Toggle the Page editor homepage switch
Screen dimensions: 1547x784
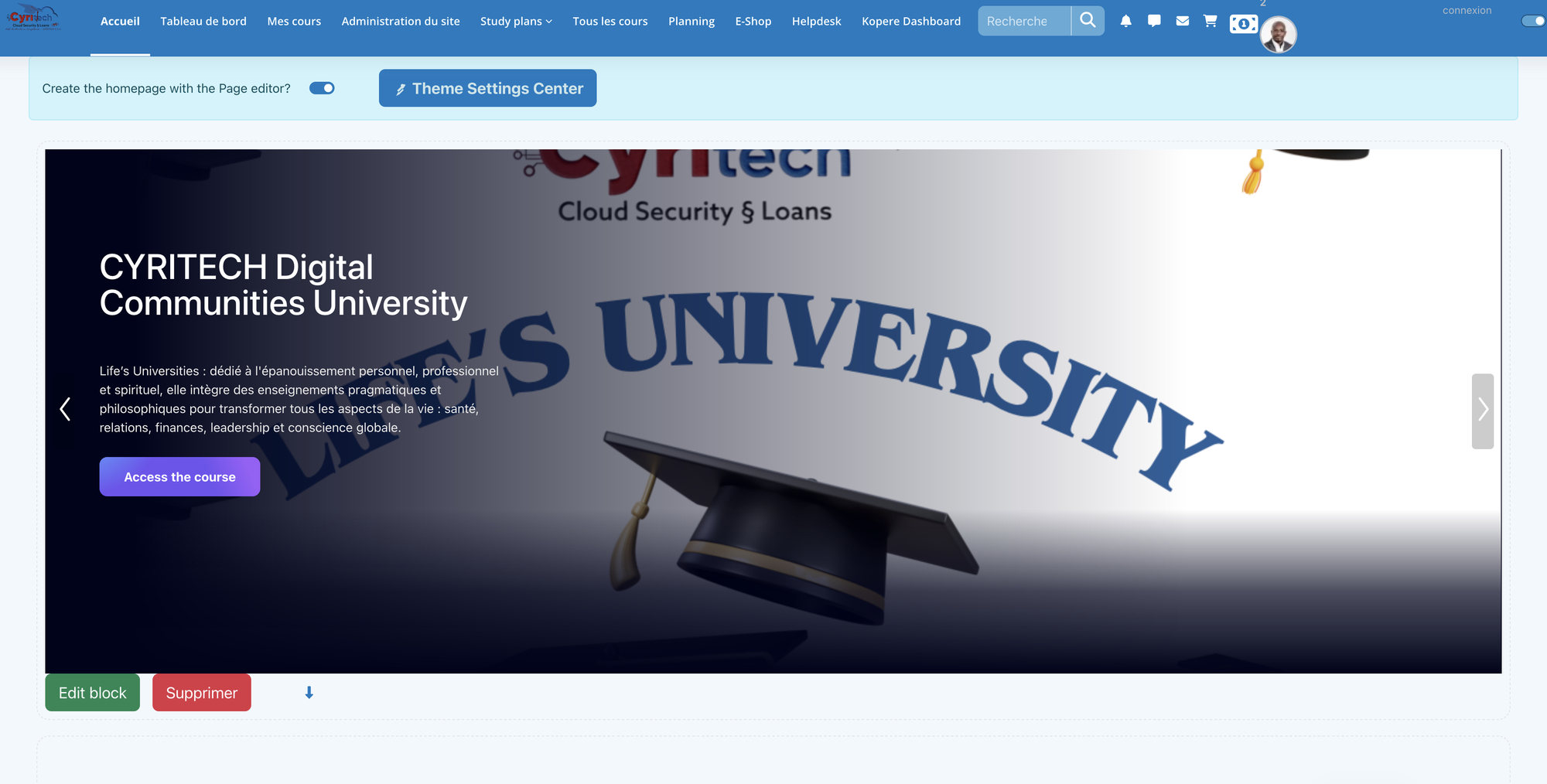[322, 88]
